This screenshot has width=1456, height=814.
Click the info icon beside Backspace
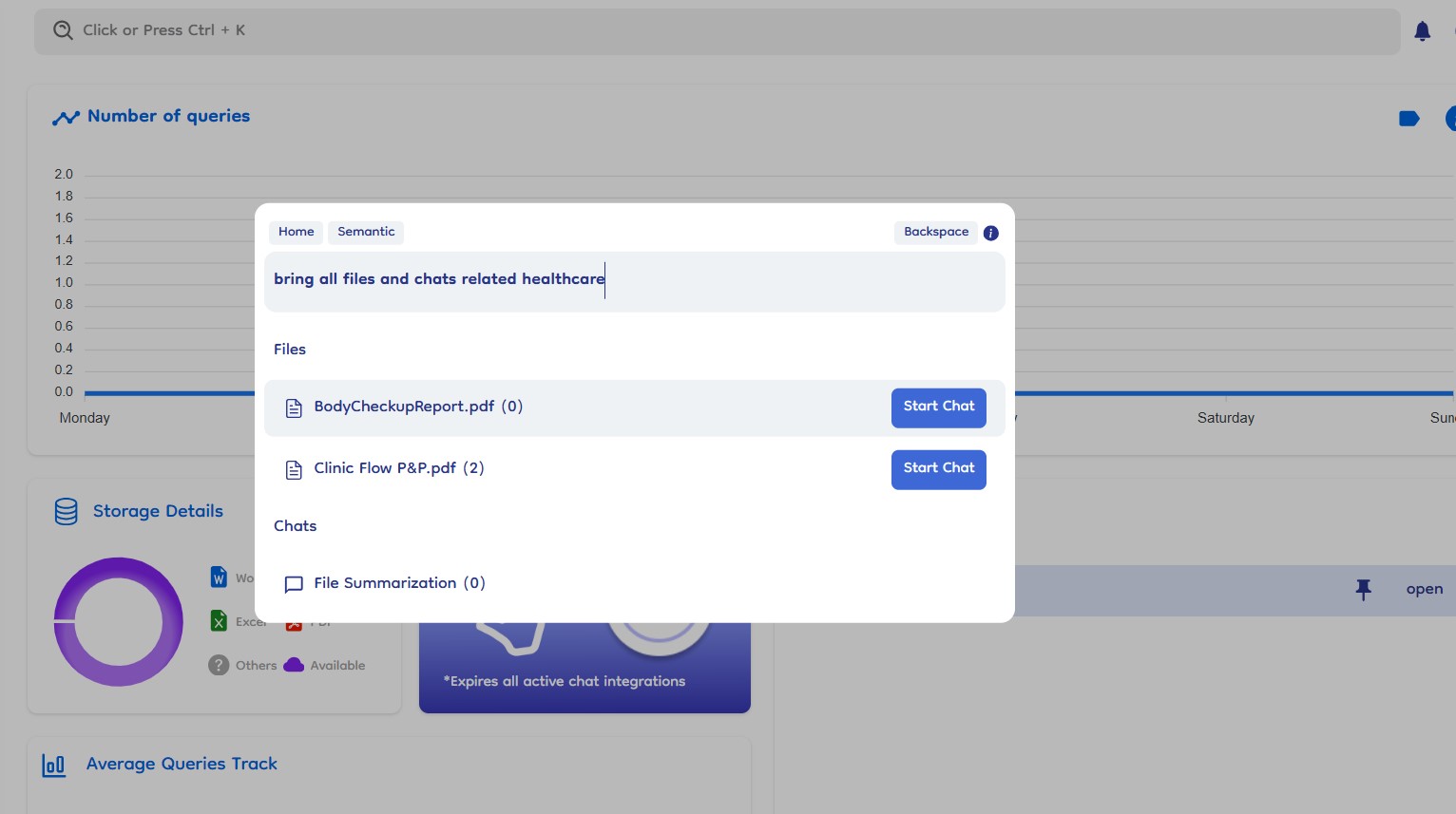pyautogui.click(x=990, y=233)
